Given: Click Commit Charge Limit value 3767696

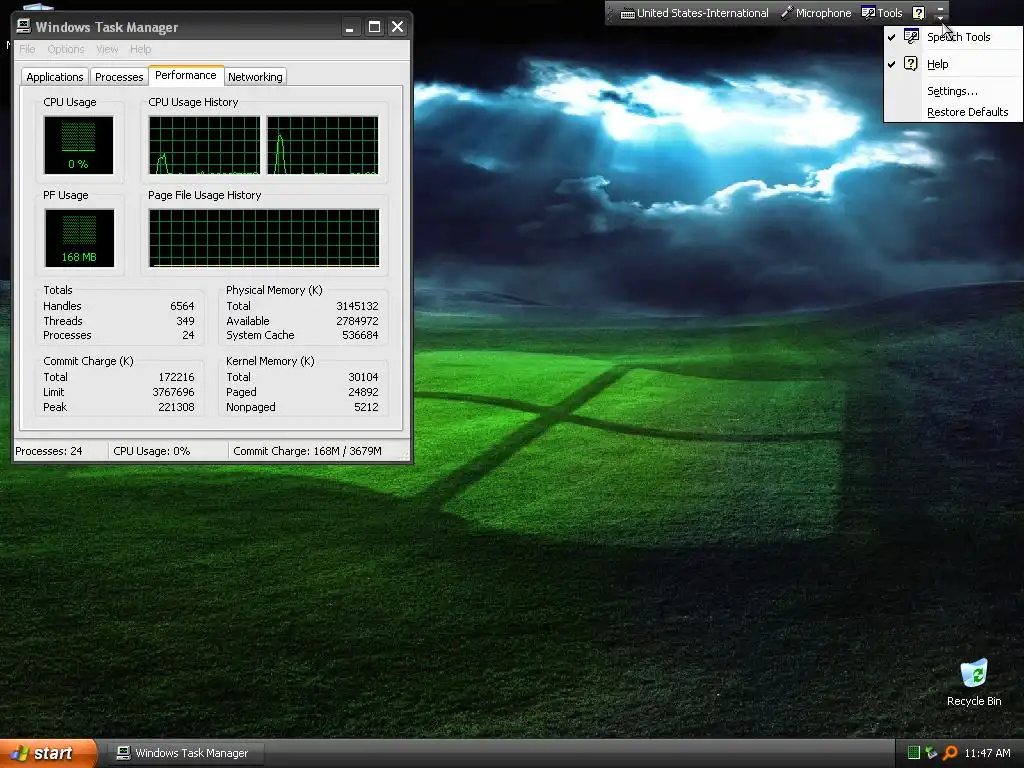Looking at the screenshot, I should point(173,392).
